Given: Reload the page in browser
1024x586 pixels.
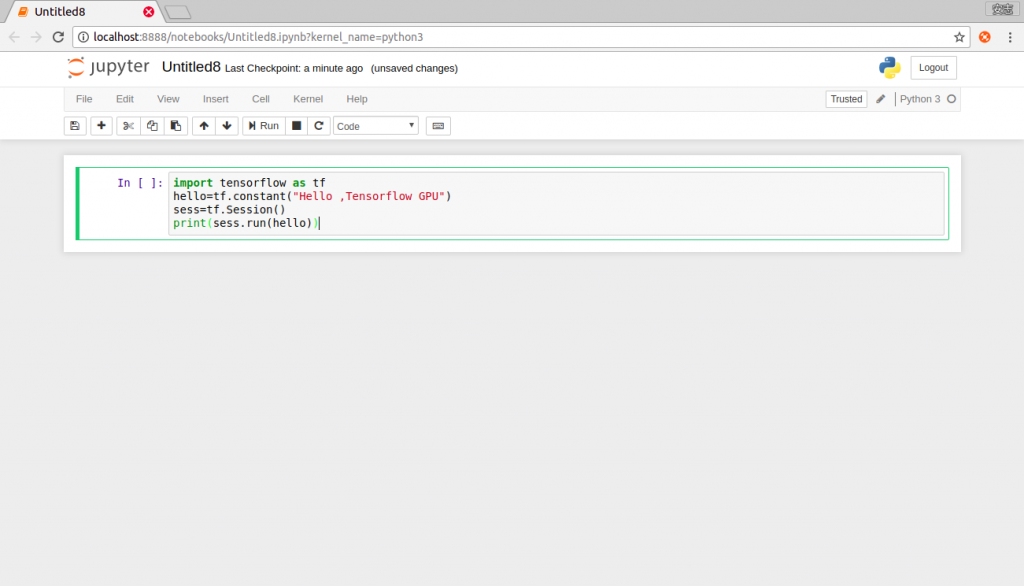Looking at the screenshot, I should pyautogui.click(x=58, y=37).
